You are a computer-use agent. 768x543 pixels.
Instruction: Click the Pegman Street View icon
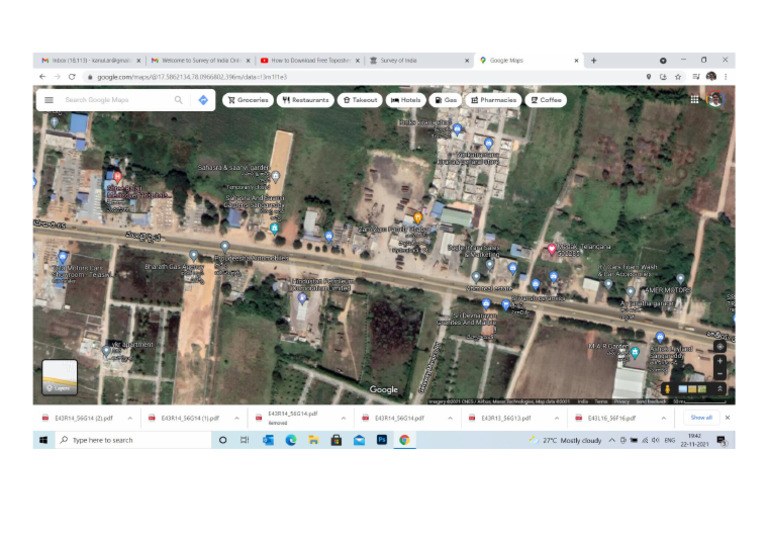(667, 388)
